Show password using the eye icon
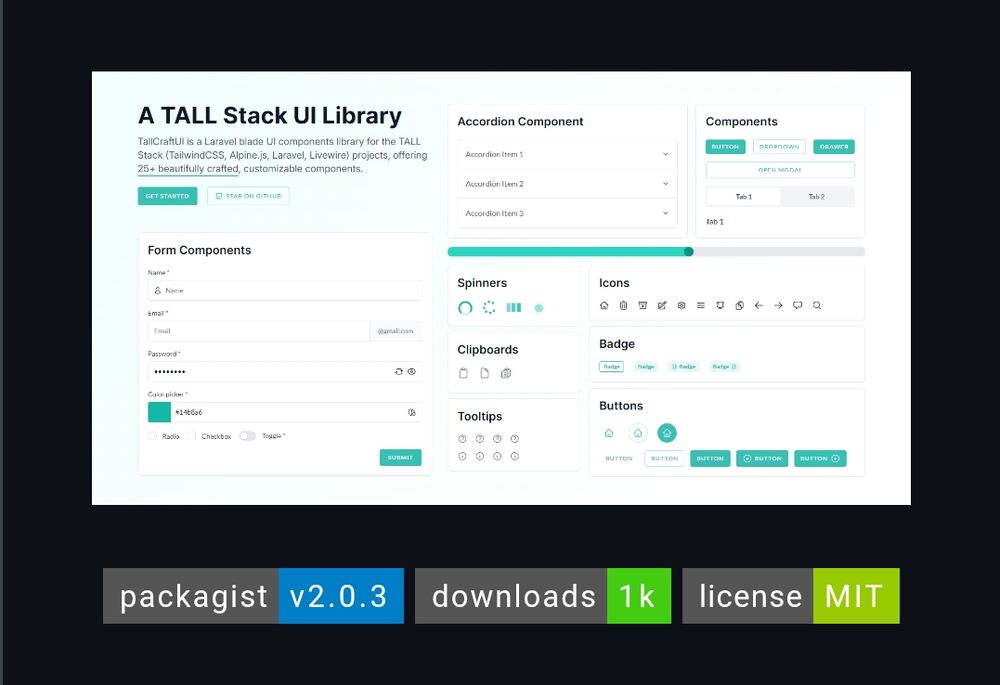 pos(411,371)
